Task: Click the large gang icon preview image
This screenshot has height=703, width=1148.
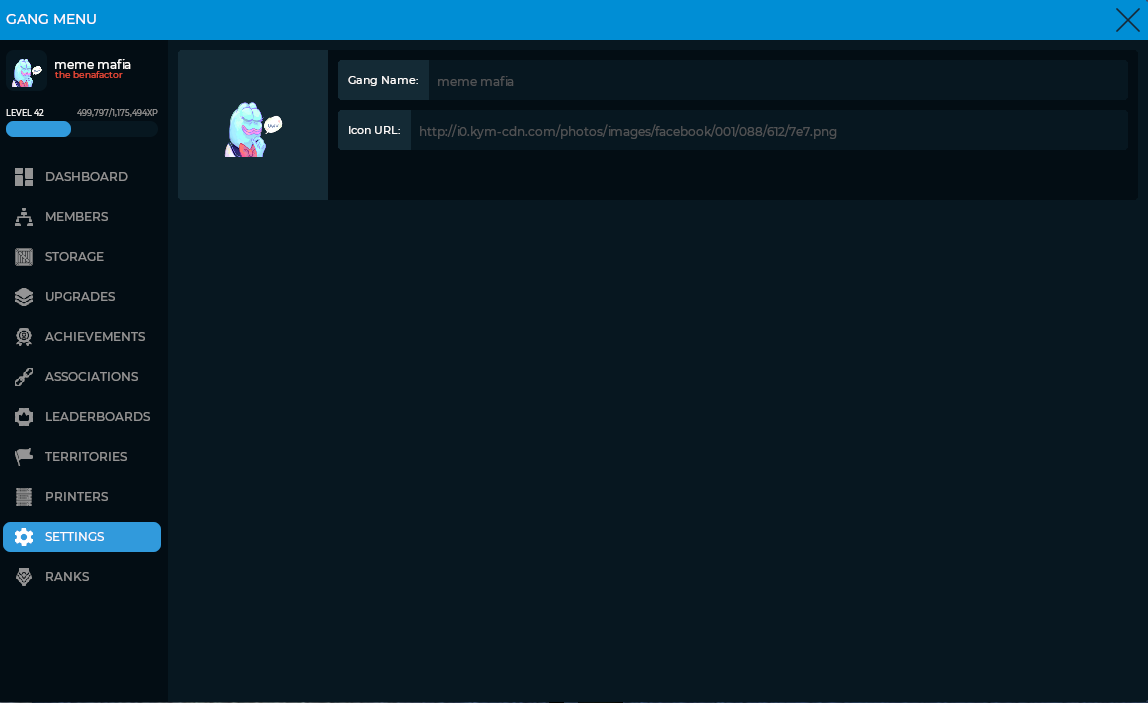Action: 253,125
